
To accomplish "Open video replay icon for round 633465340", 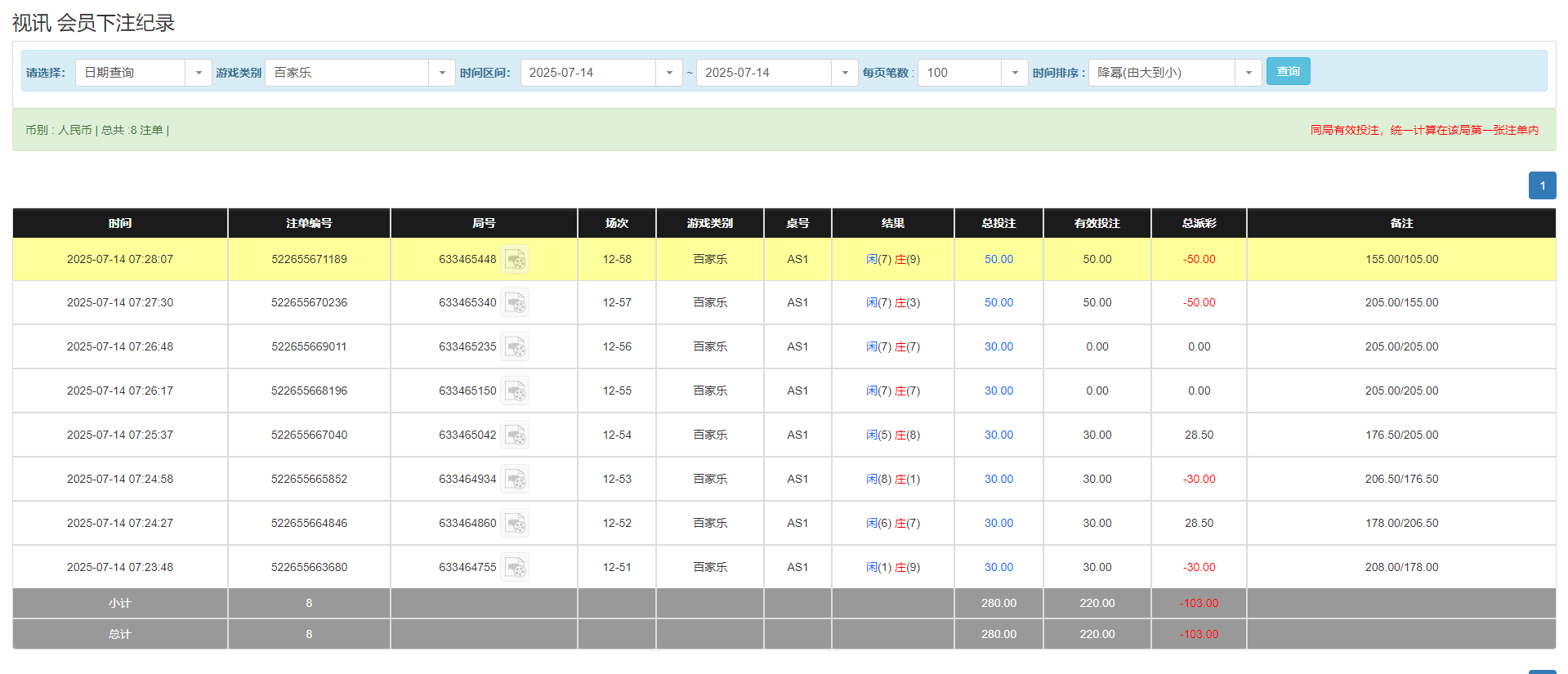I will tap(515, 303).
